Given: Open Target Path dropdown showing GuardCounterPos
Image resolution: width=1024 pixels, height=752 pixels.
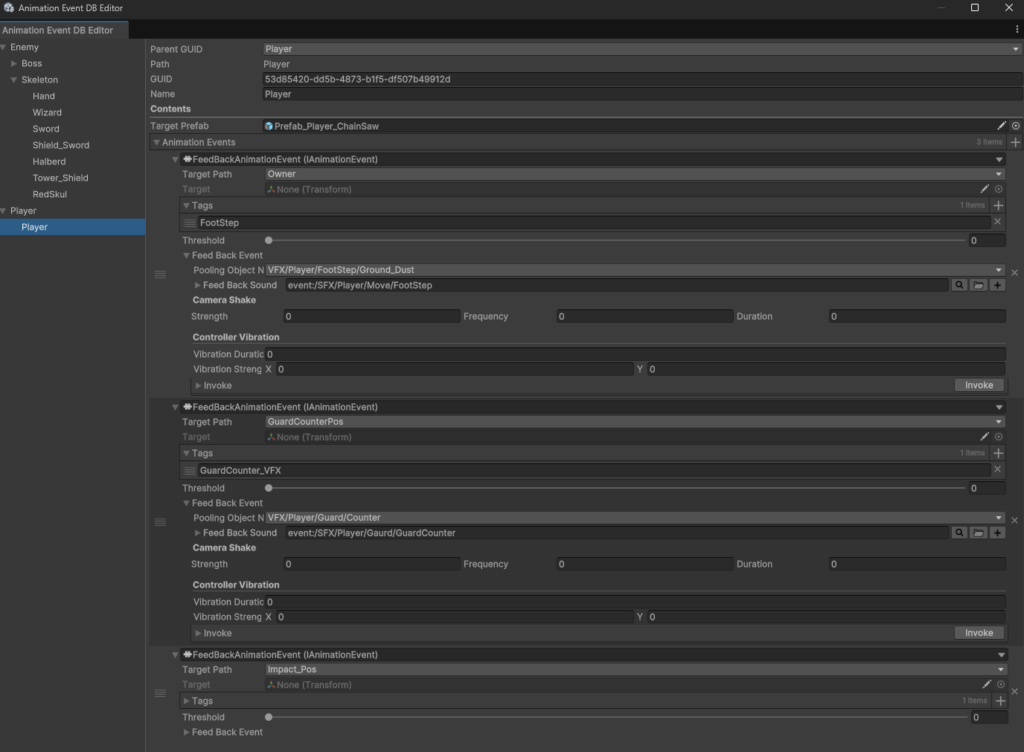Looking at the screenshot, I should pos(634,422).
